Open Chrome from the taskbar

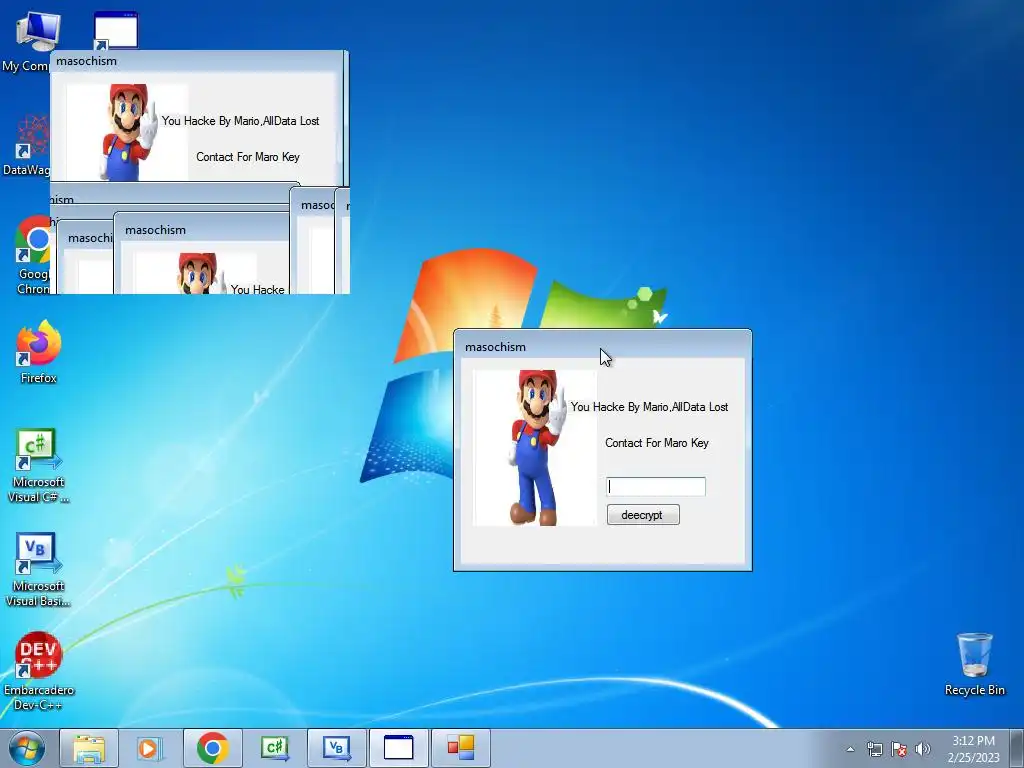tap(212, 748)
